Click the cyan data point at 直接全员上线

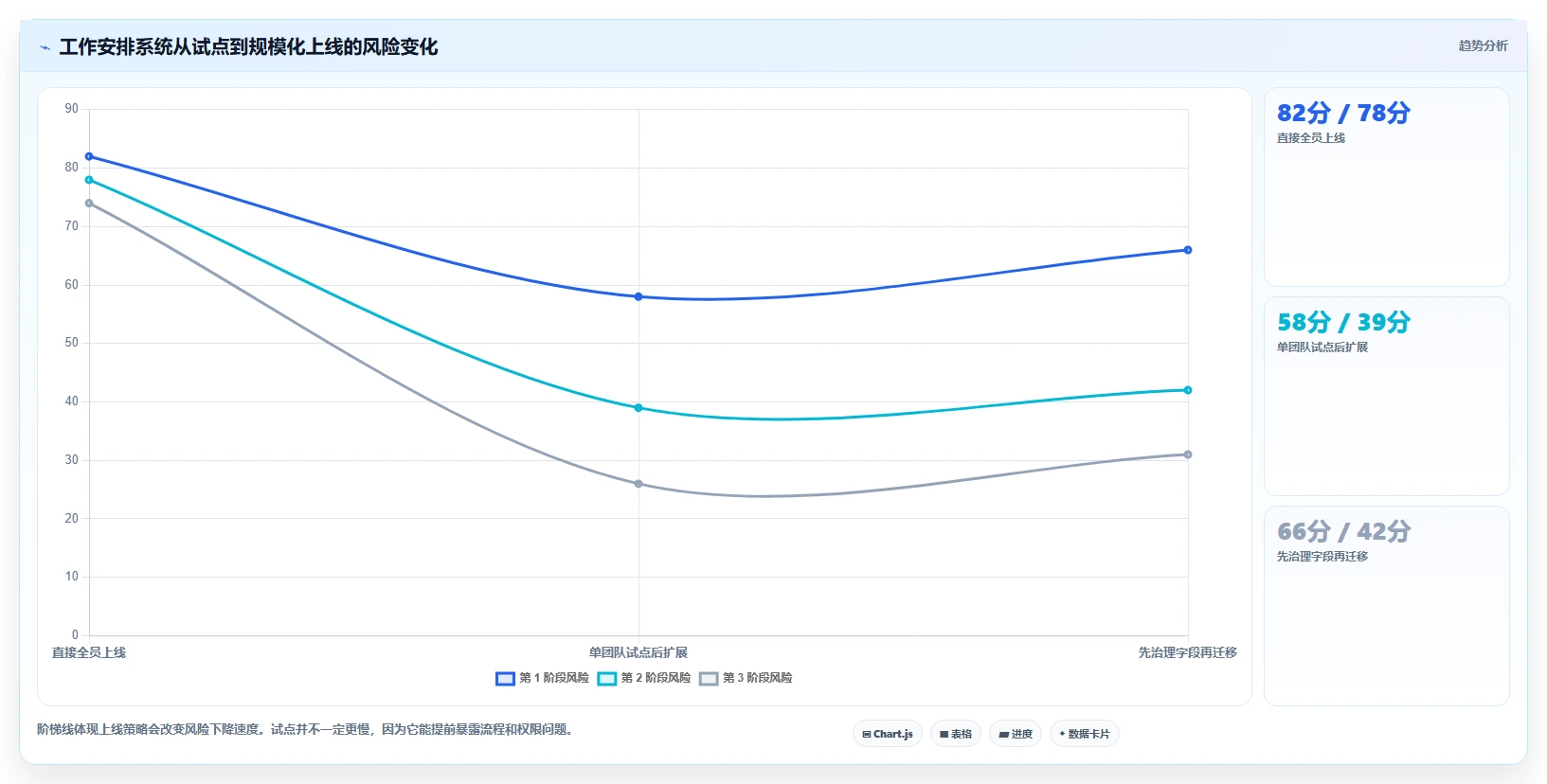point(89,180)
